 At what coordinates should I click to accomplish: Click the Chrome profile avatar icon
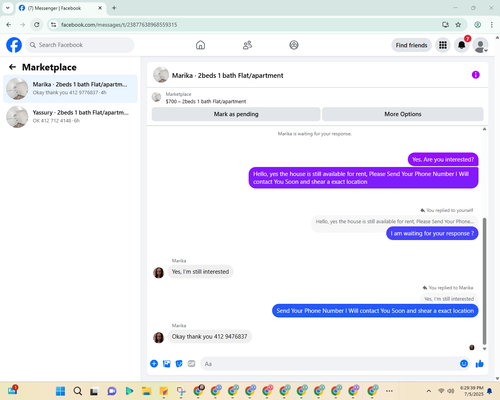[x=478, y=25]
